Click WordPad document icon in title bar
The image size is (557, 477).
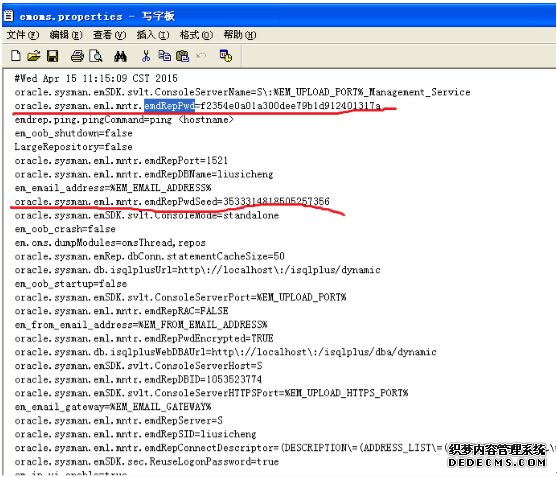click(x=9, y=16)
